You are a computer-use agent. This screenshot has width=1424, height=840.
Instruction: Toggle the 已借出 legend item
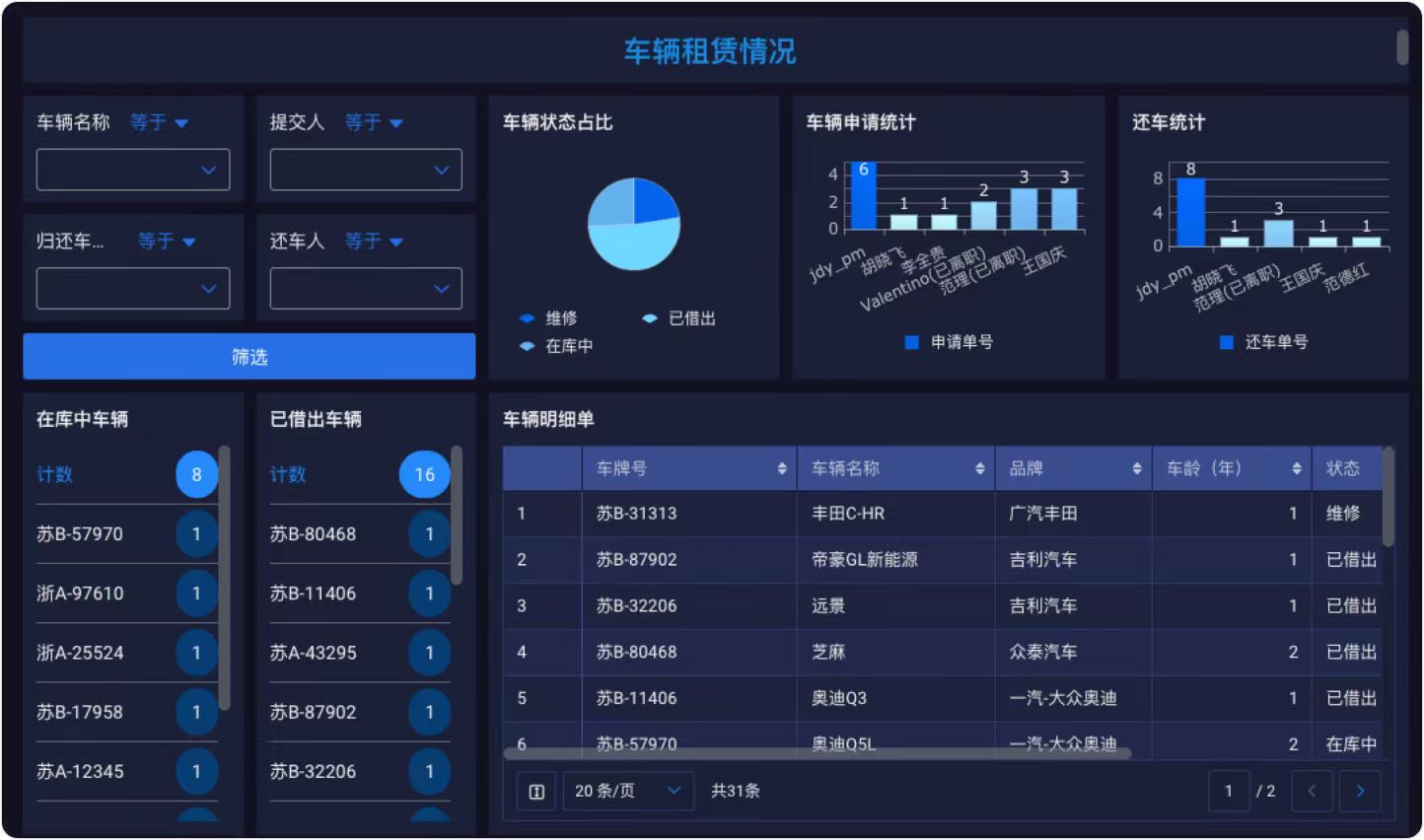[678, 318]
